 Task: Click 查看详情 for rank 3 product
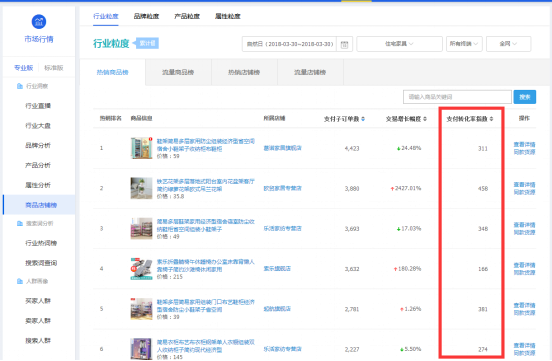pyautogui.click(x=524, y=225)
